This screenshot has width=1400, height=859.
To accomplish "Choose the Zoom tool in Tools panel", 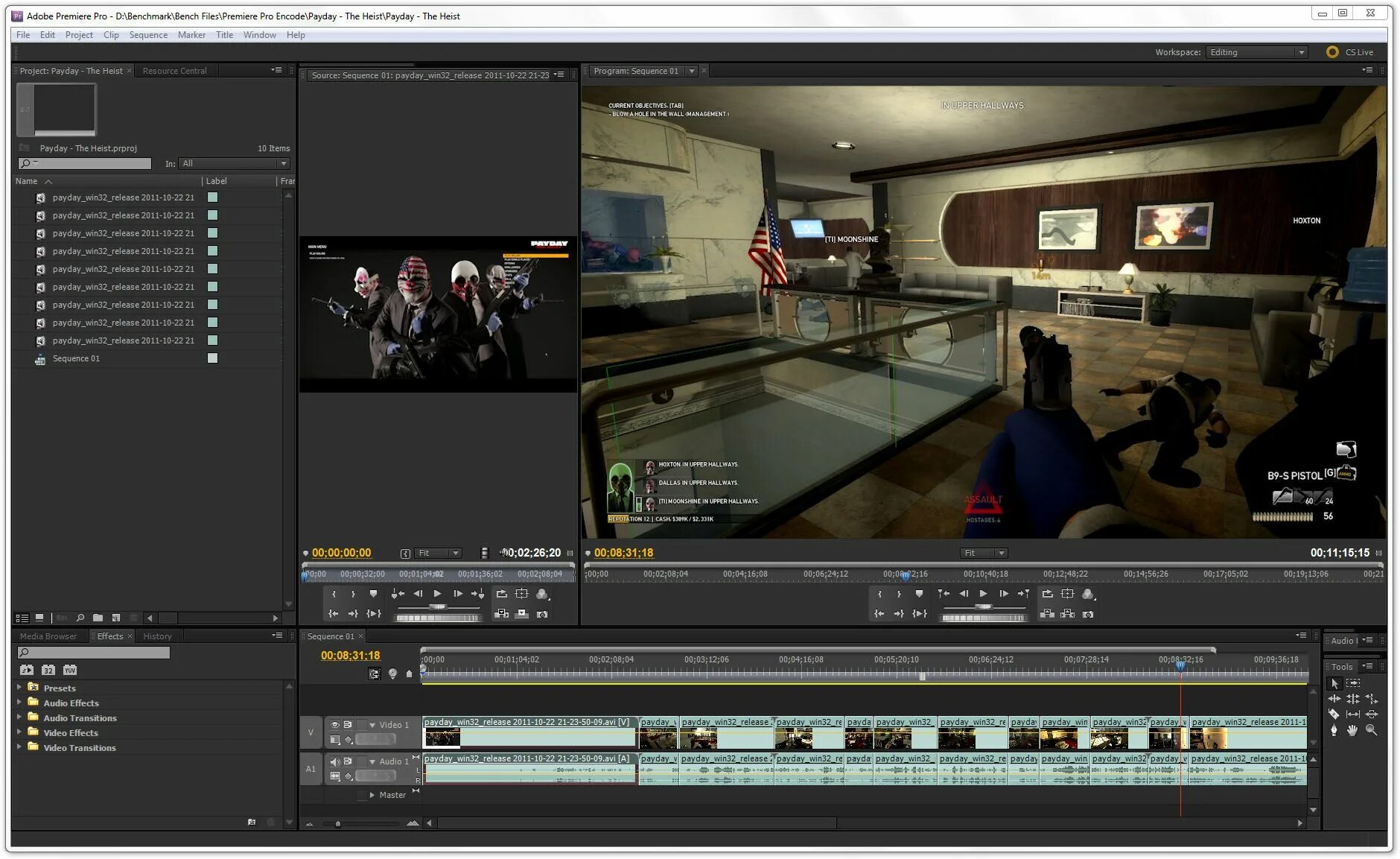I will [x=1371, y=730].
